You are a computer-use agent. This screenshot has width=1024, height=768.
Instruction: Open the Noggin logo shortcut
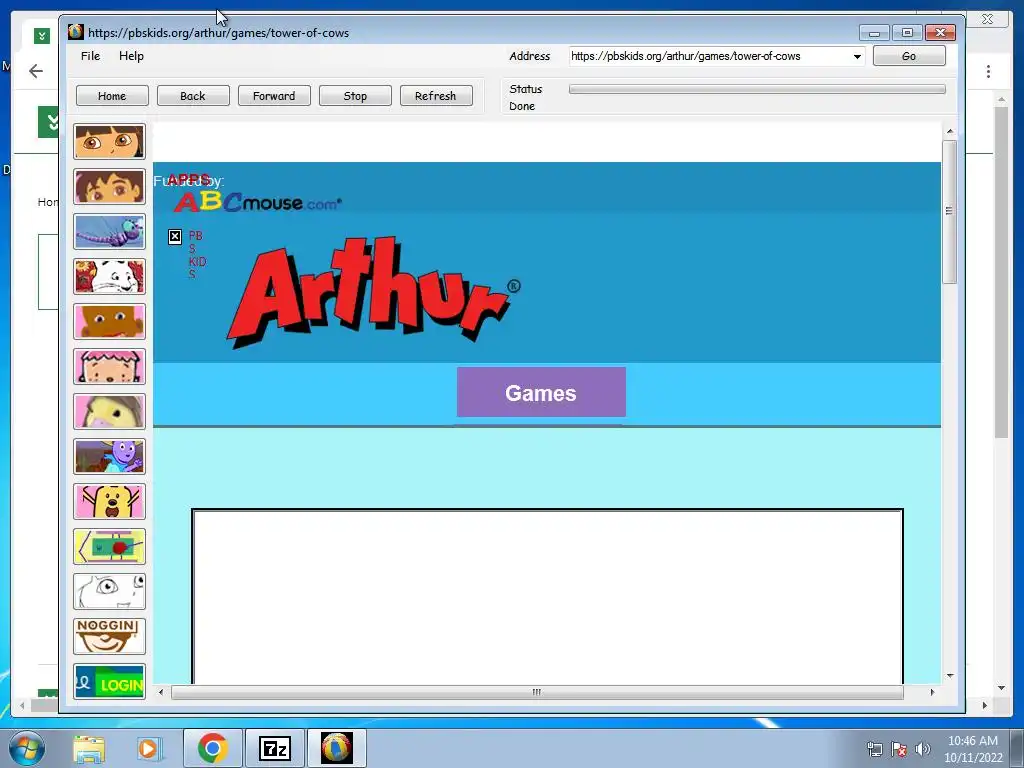click(x=109, y=637)
